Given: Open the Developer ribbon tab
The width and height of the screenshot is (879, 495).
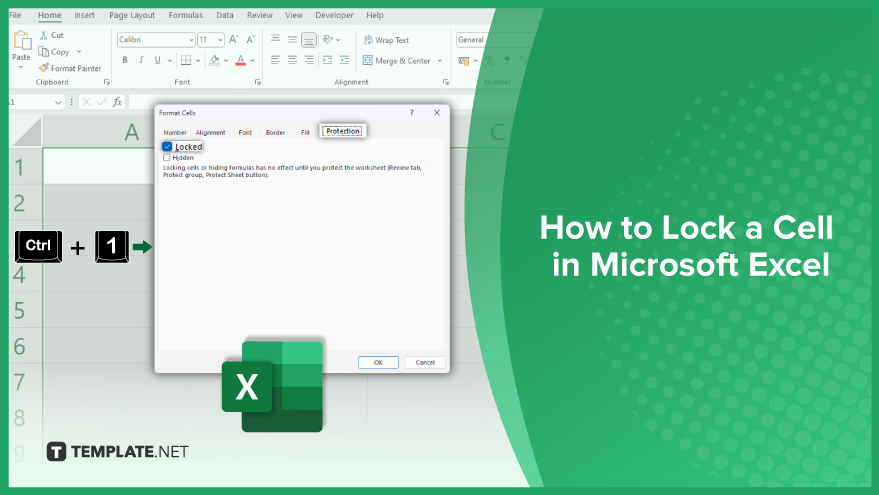Looking at the screenshot, I should tap(334, 15).
